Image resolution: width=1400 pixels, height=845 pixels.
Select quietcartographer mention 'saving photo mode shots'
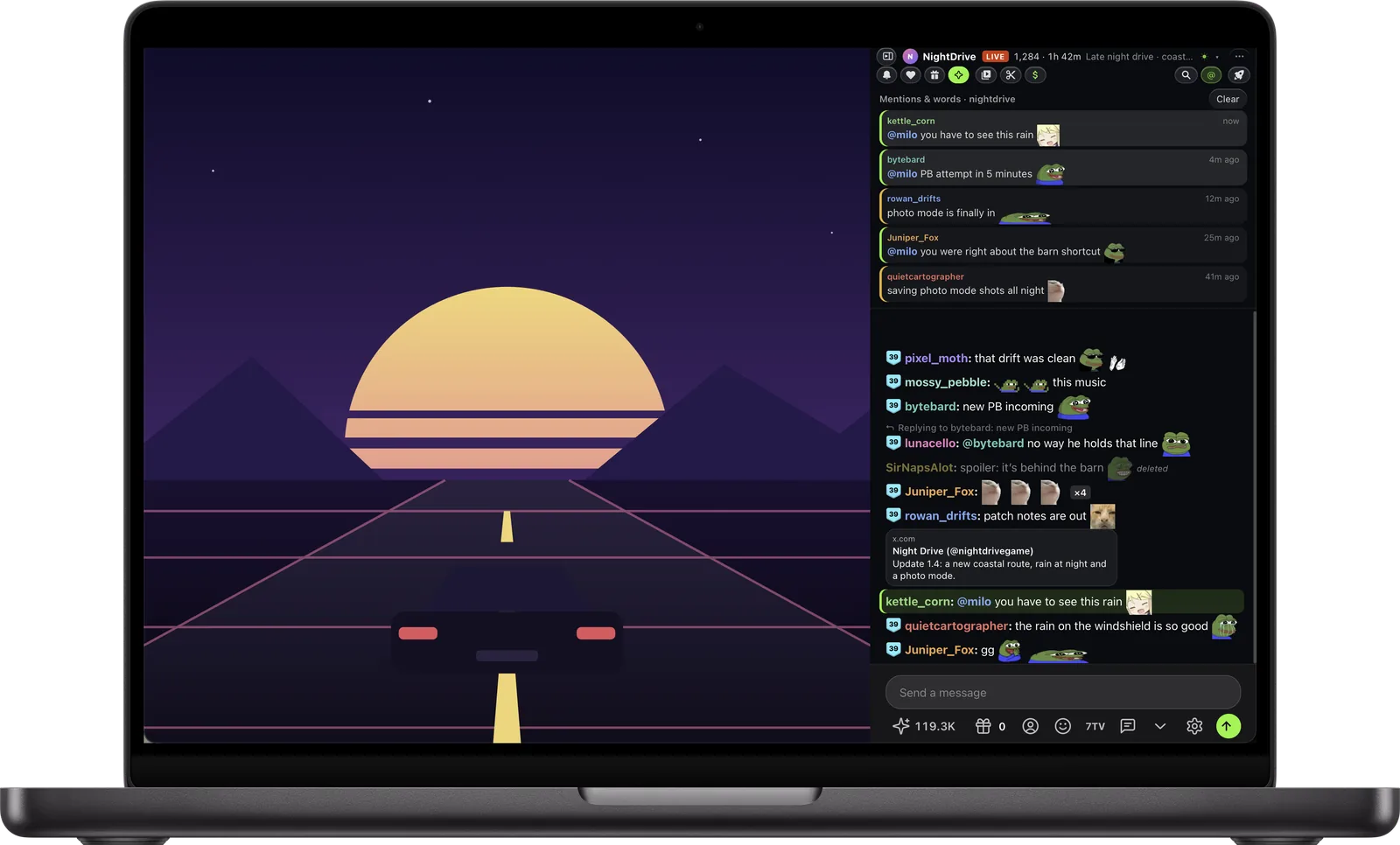pyautogui.click(x=1063, y=284)
